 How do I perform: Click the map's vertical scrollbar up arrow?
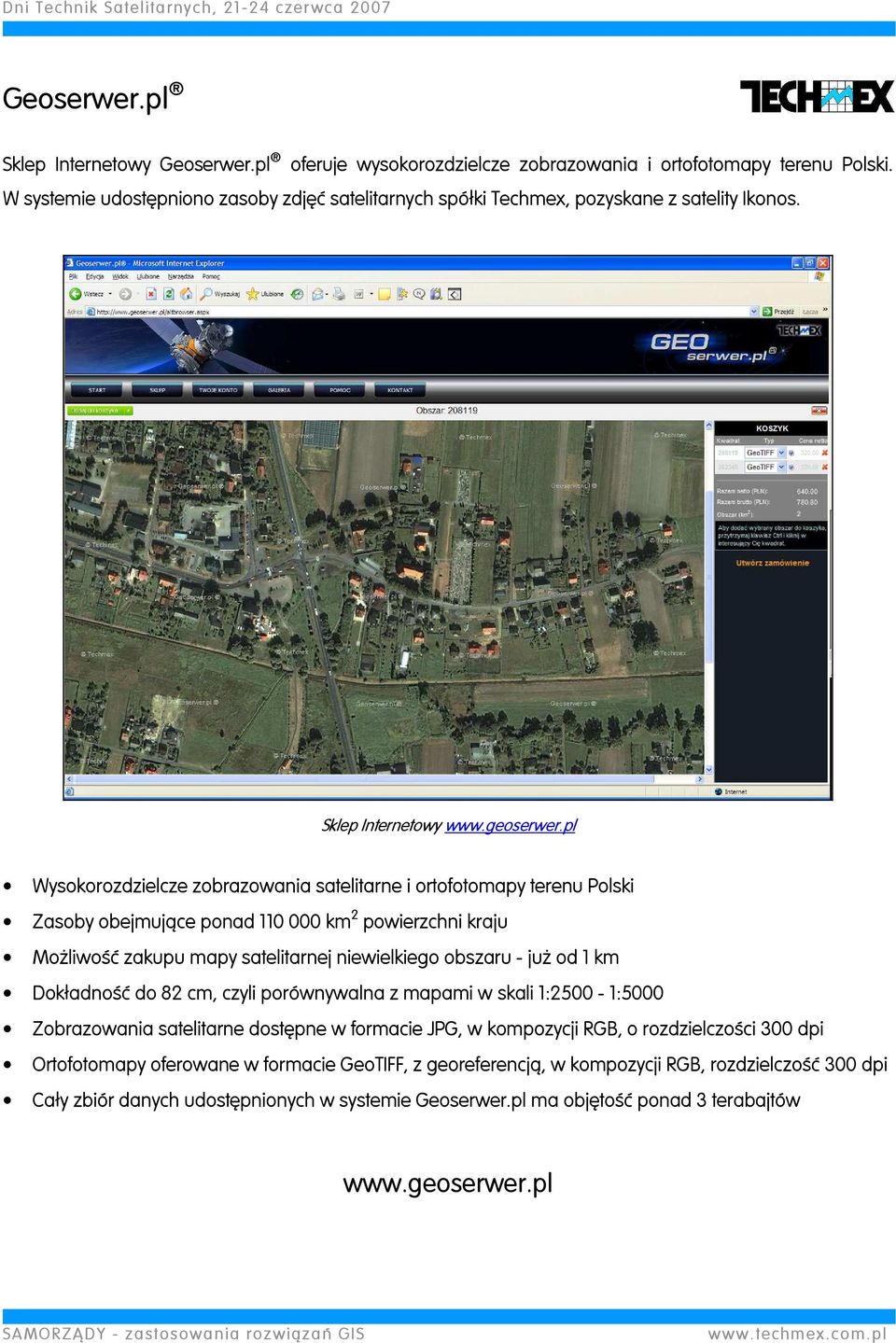click(709, 426)
